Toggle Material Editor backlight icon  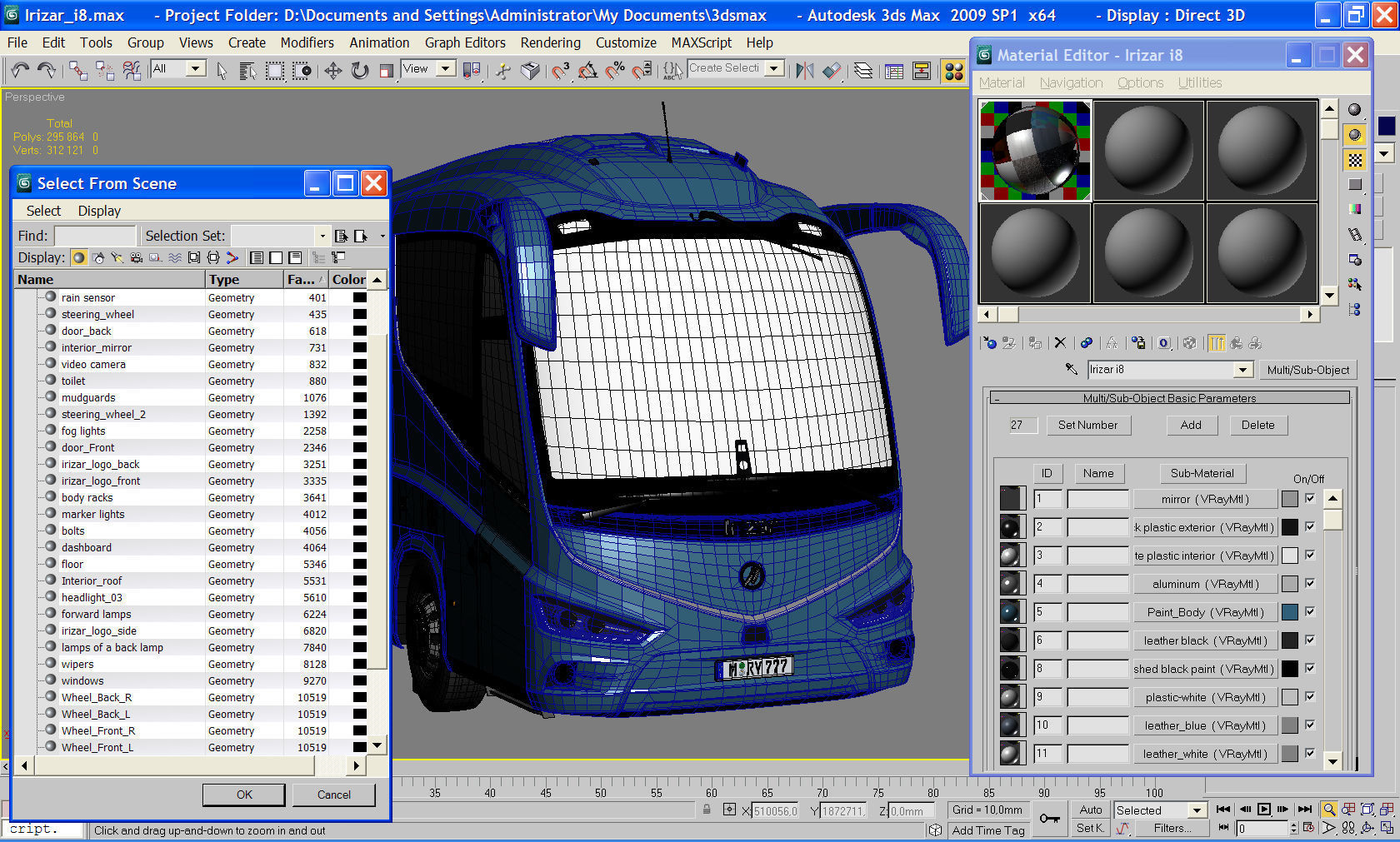tap(1355, 134)
